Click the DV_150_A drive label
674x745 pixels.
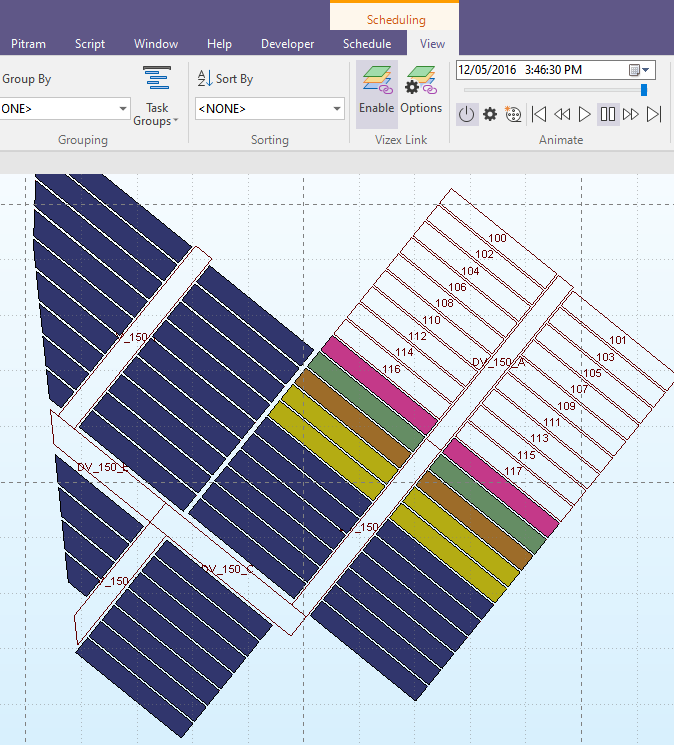[499, 363]
